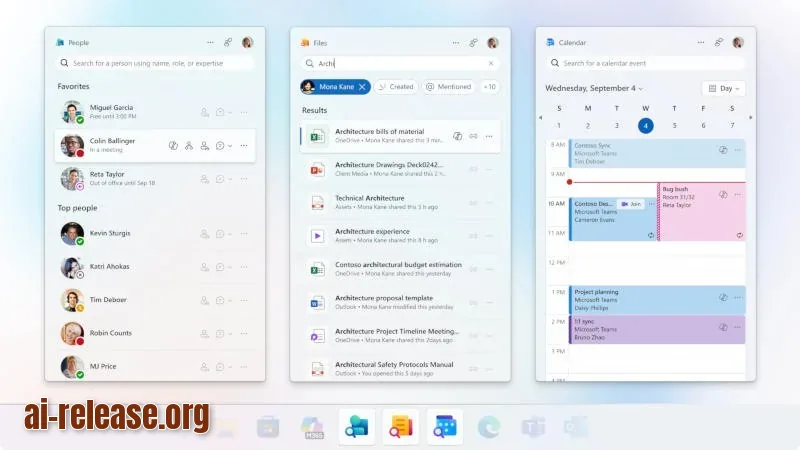Select MJ Price in Top people
The width and height of the screenshot is (800, 450).
point(155,366)
